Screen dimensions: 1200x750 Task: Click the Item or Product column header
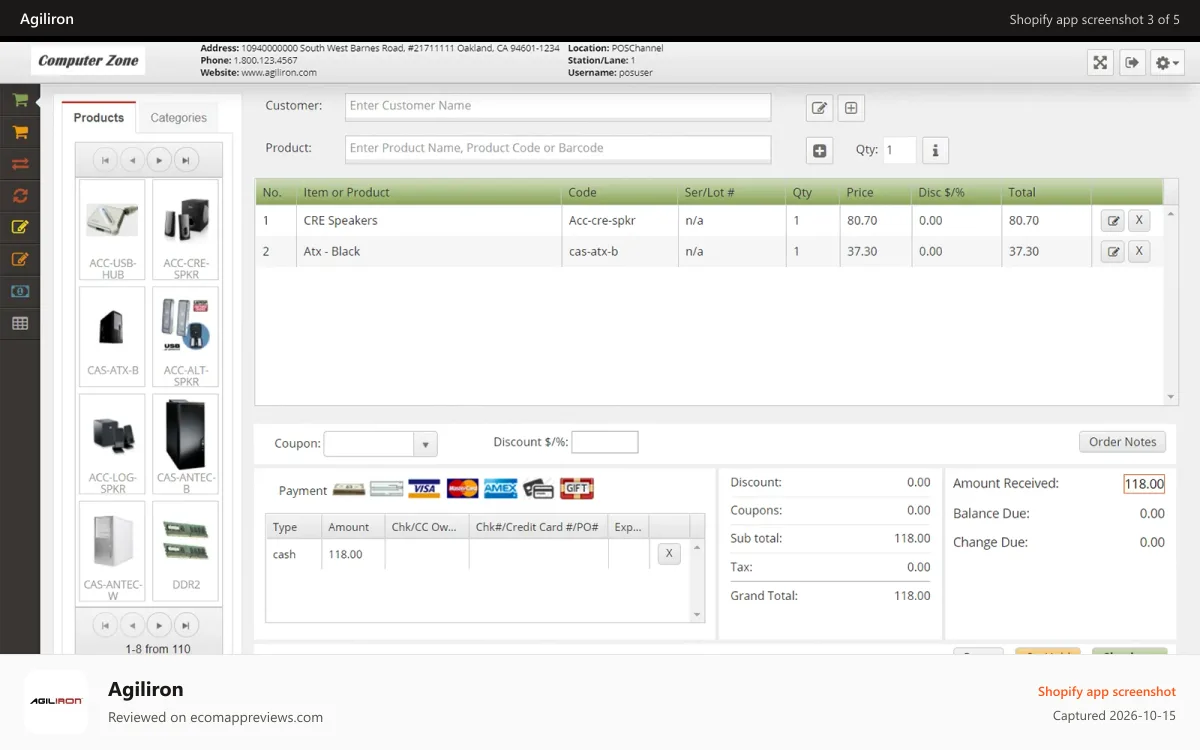click(x=429, y=192)
